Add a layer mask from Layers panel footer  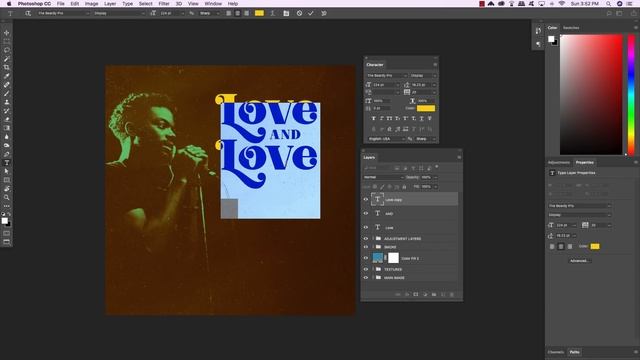[x=416, y=294]
